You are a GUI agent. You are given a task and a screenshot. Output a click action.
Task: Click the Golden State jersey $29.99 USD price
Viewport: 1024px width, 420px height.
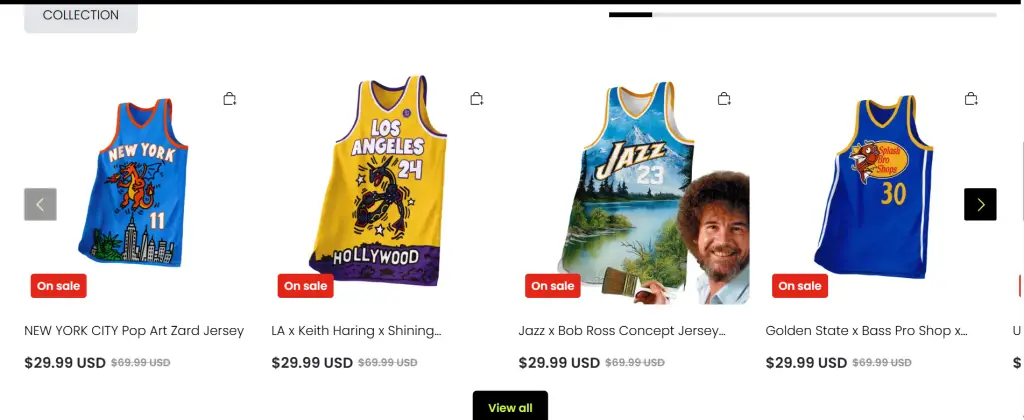806,363
